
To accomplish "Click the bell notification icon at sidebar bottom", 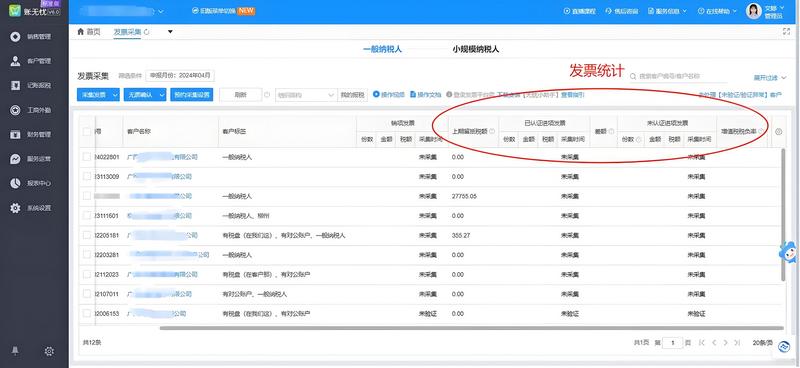I will tap(16, 351).
